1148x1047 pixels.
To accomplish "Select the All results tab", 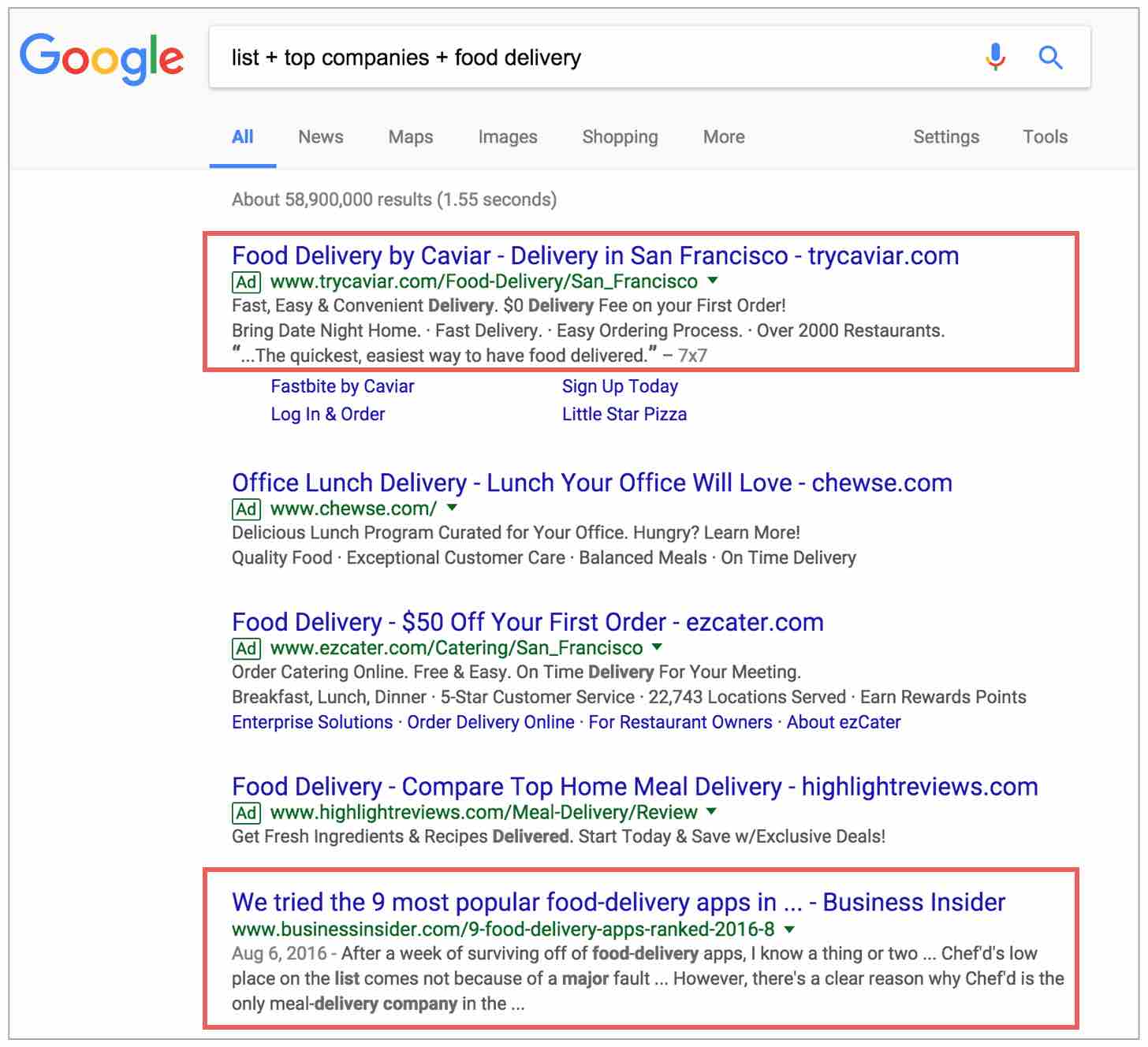I will click(243, 137).
